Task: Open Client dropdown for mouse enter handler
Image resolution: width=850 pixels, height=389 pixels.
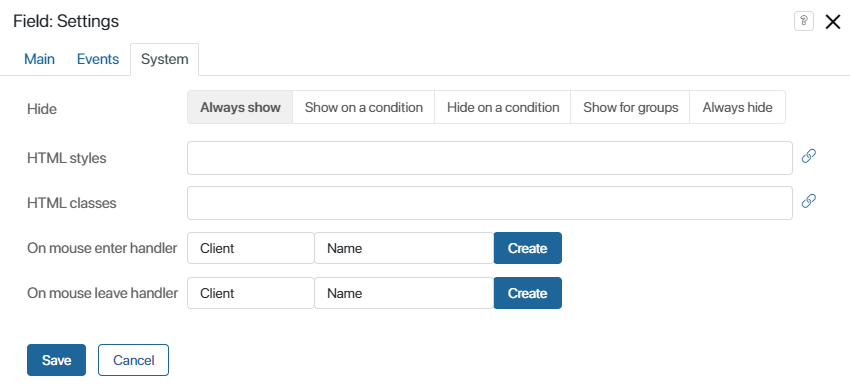Action: (251, 248)
